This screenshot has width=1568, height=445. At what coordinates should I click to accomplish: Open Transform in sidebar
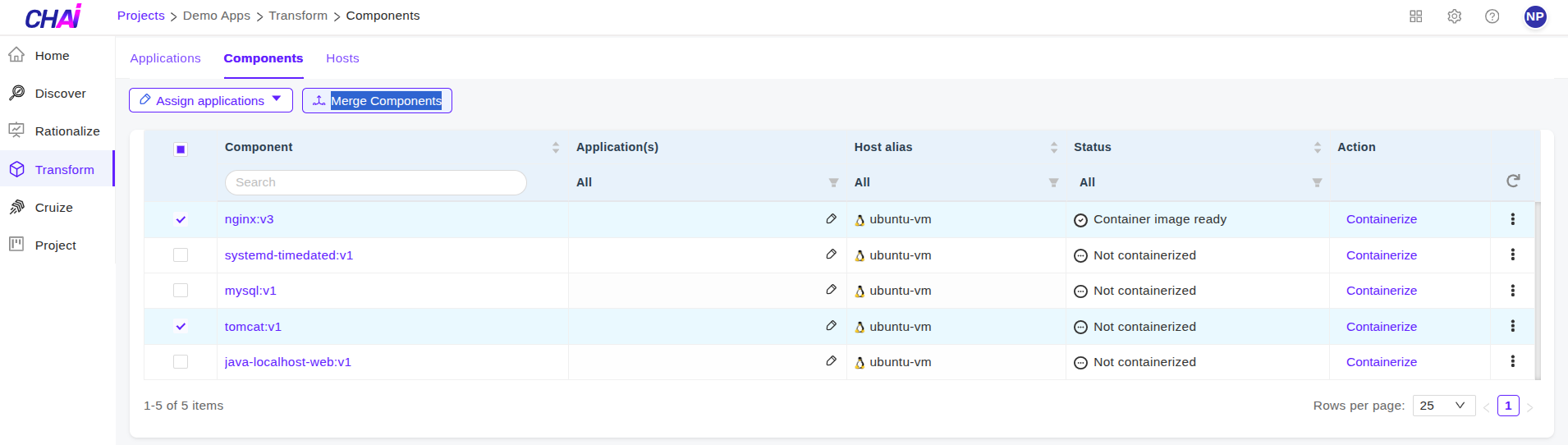tap(57, 169)
